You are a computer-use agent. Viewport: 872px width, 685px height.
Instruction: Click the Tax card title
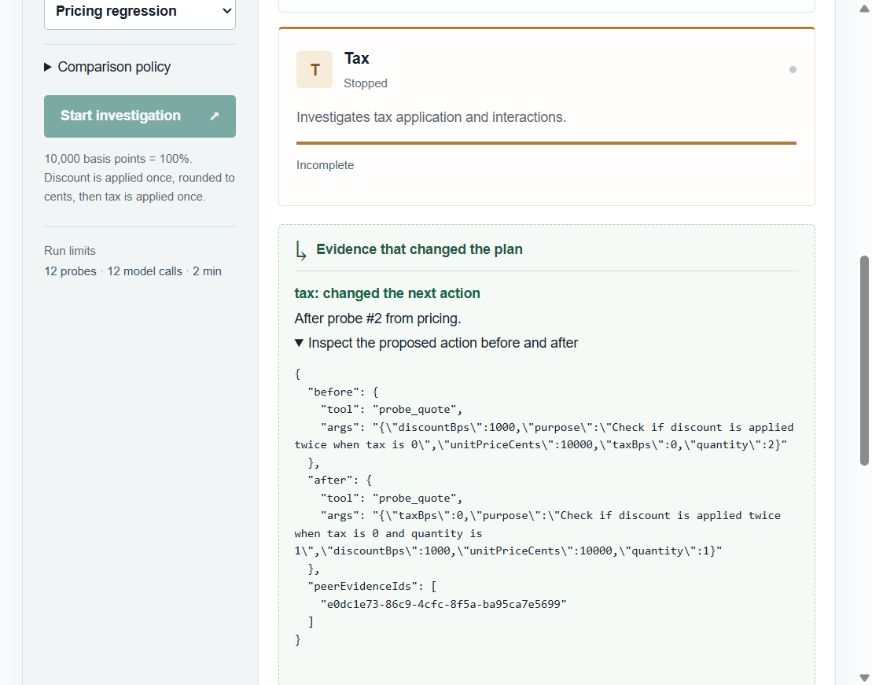(356, 58)
